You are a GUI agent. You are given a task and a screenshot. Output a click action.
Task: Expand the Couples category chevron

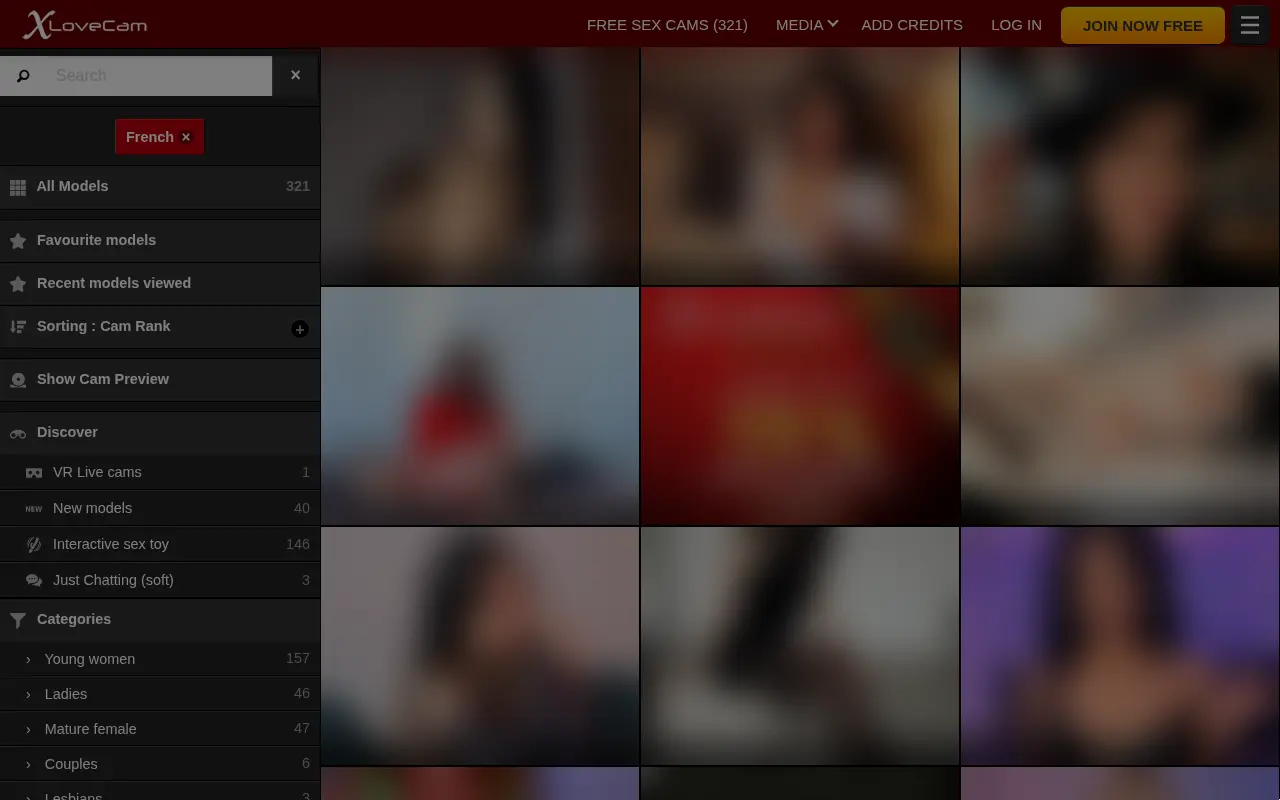coord(28,764)
